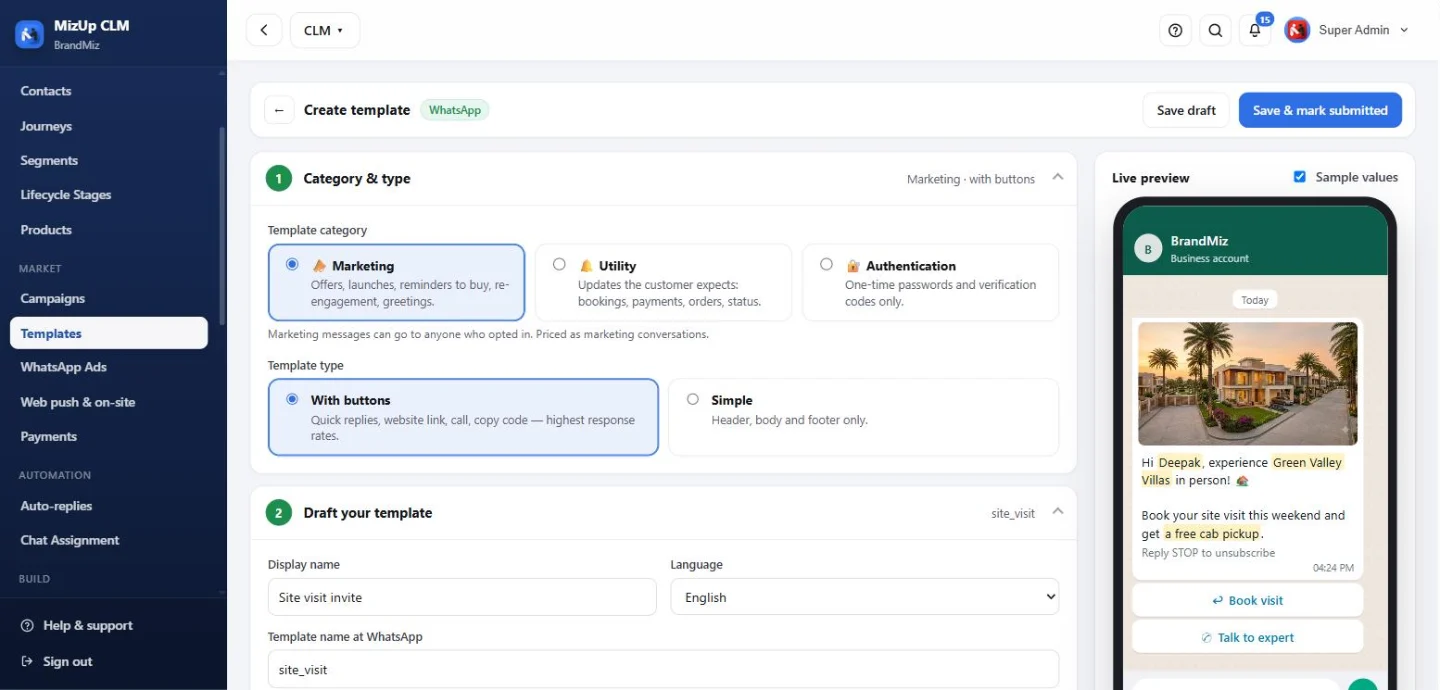Click Sign out in the sidebar

(57, 661)
